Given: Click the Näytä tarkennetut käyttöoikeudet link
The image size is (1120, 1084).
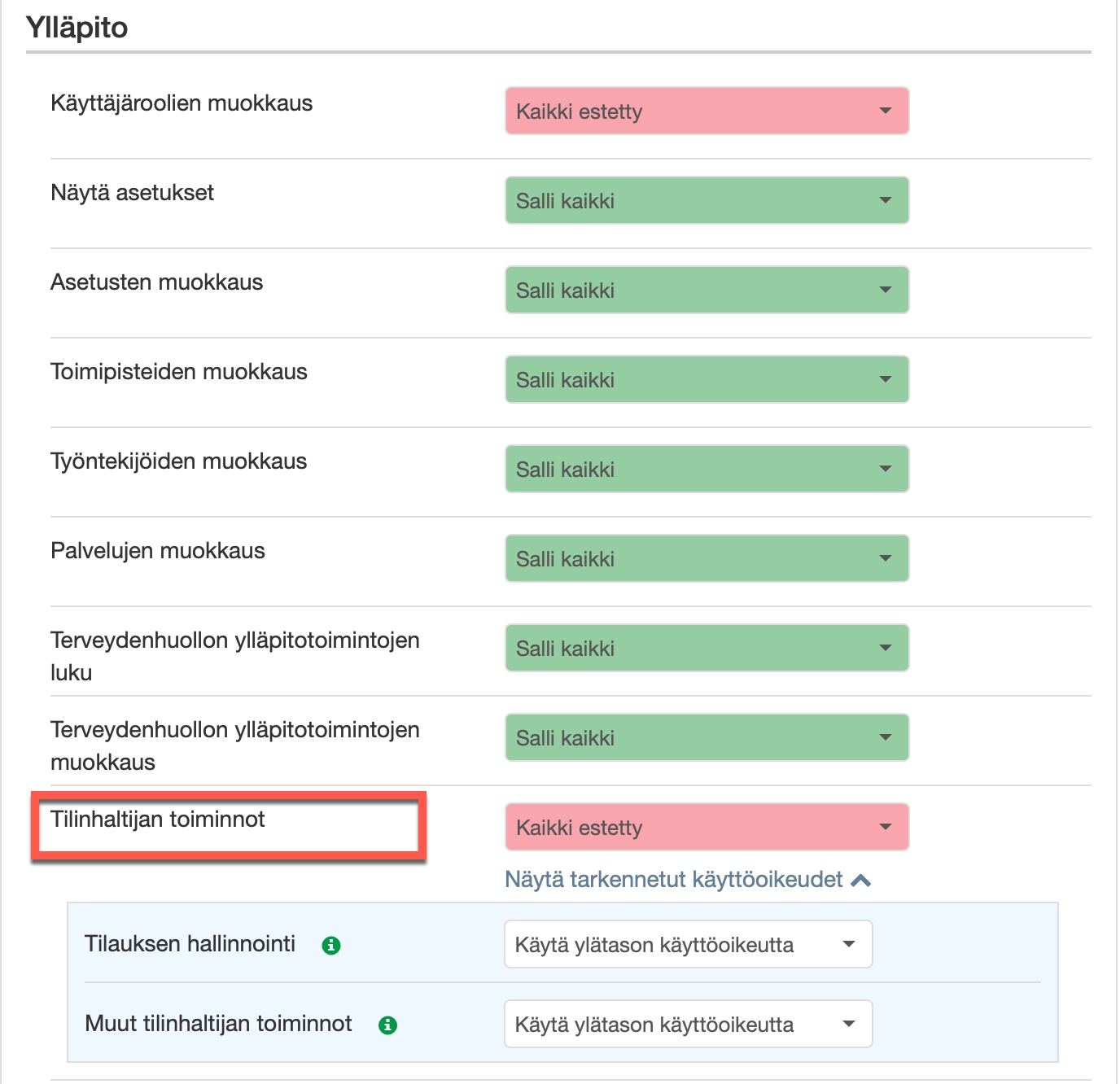Looking at the screenshot, I should pos(674,880).
